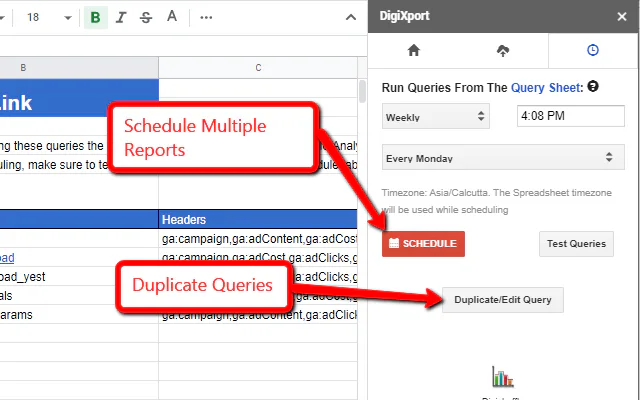Apply strikethrough formatting
The image size is (640, 400).
[146, 18]
